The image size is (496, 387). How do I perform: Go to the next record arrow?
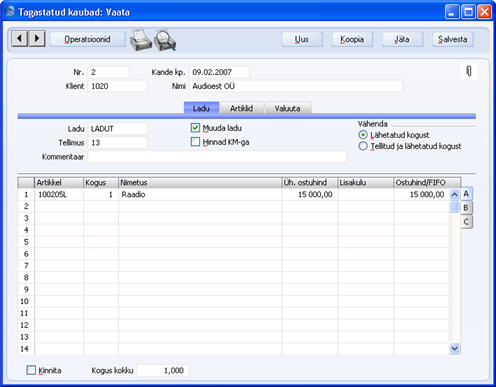click(37, 39)
